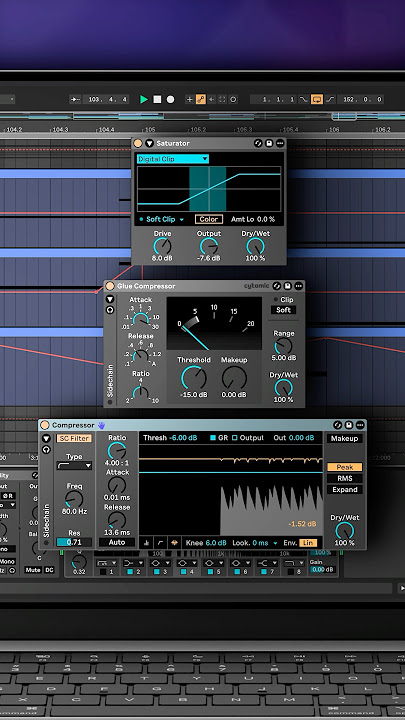The height and width of the screenshot is (720, 405).
Task: Toggle the Follow playback arrow icon
Action: point(75,99)
